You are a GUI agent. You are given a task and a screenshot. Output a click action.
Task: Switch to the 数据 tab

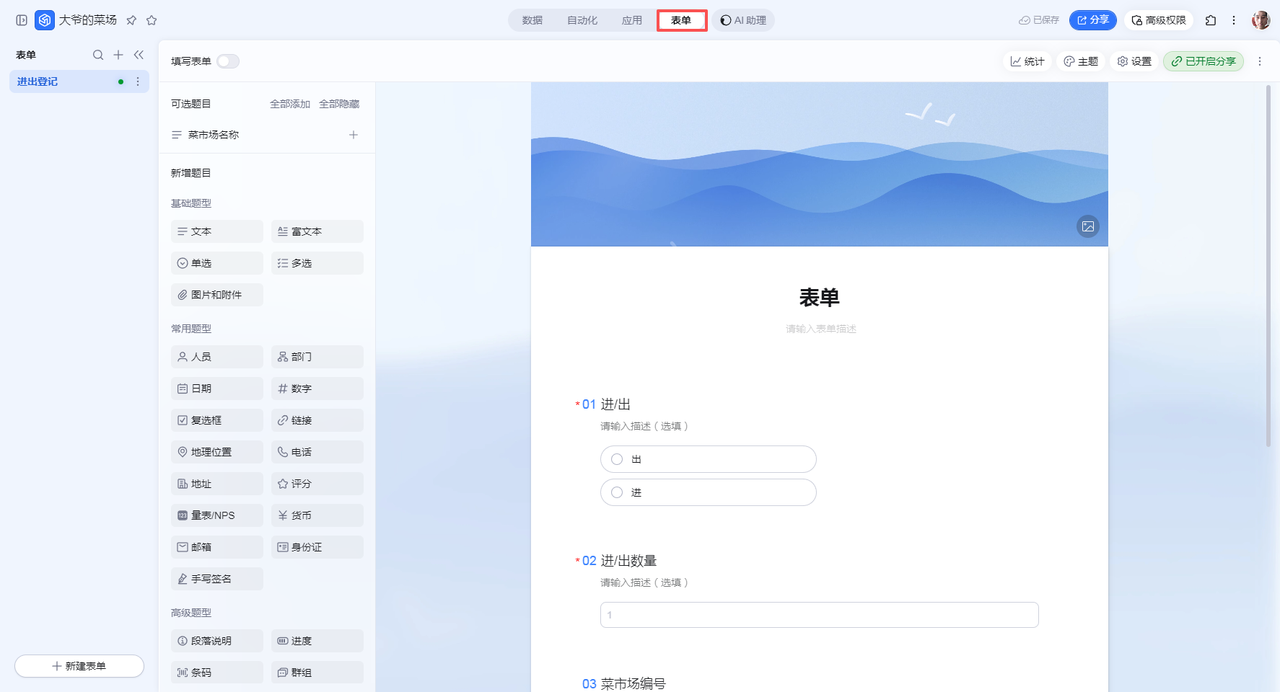[532, 20]
